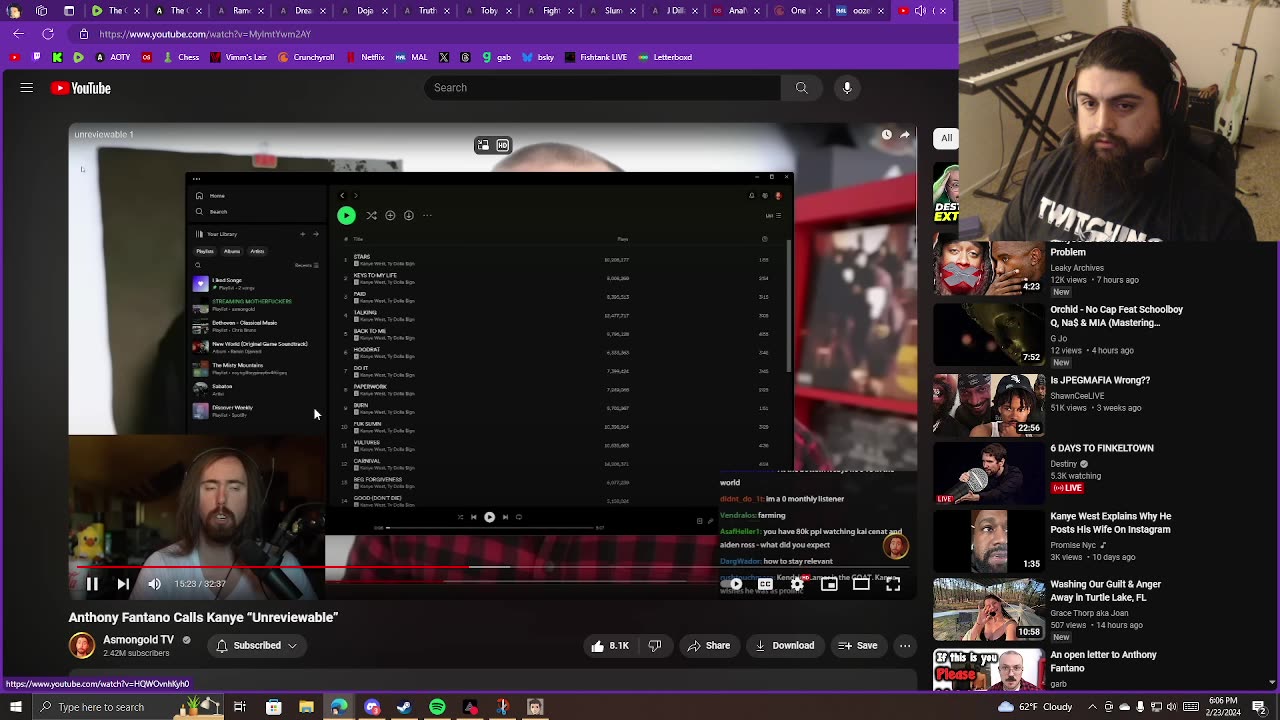This screenshot has height=720, width=1280.
Task: Click the Windows taskbar search box
Action: (130, 707)
